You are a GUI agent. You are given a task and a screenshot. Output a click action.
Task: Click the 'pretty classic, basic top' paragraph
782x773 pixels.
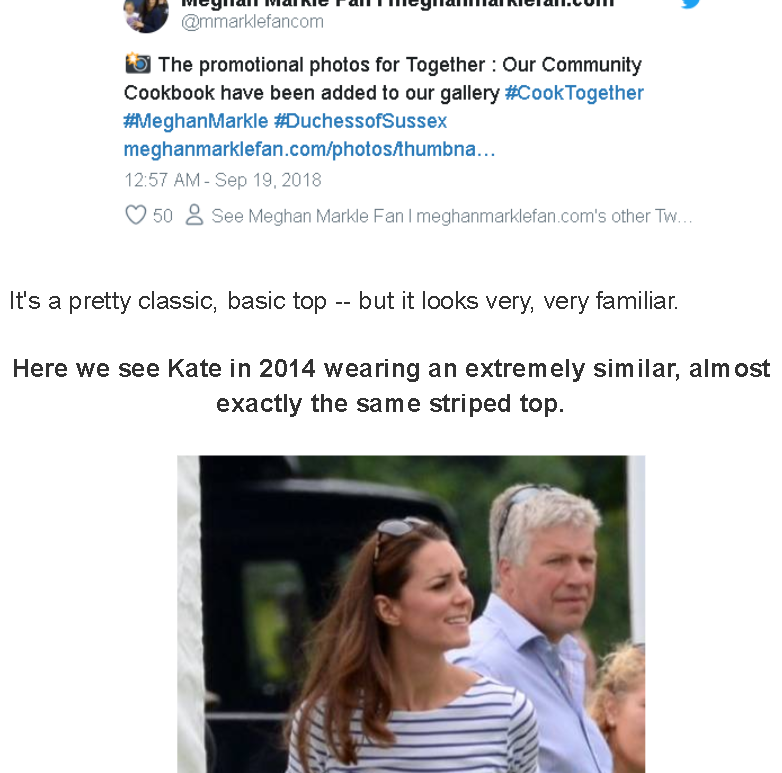coord(344,301)
